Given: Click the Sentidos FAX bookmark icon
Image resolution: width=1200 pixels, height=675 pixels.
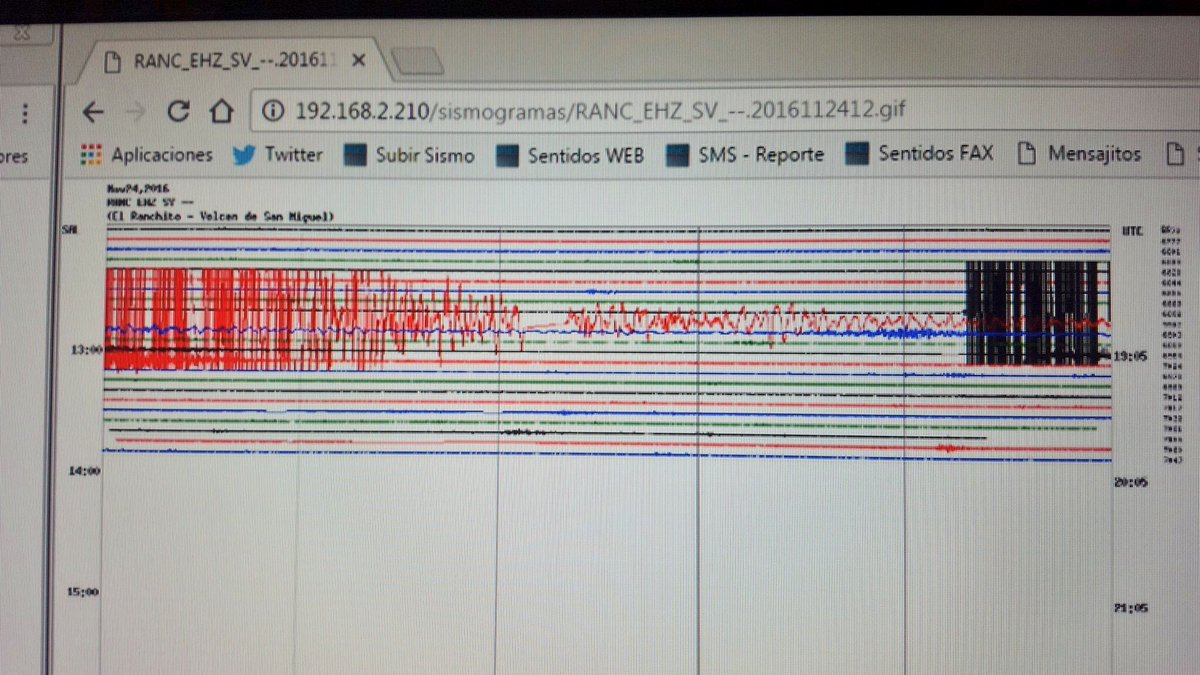Looking at the screenshot, I should (857, 154).
